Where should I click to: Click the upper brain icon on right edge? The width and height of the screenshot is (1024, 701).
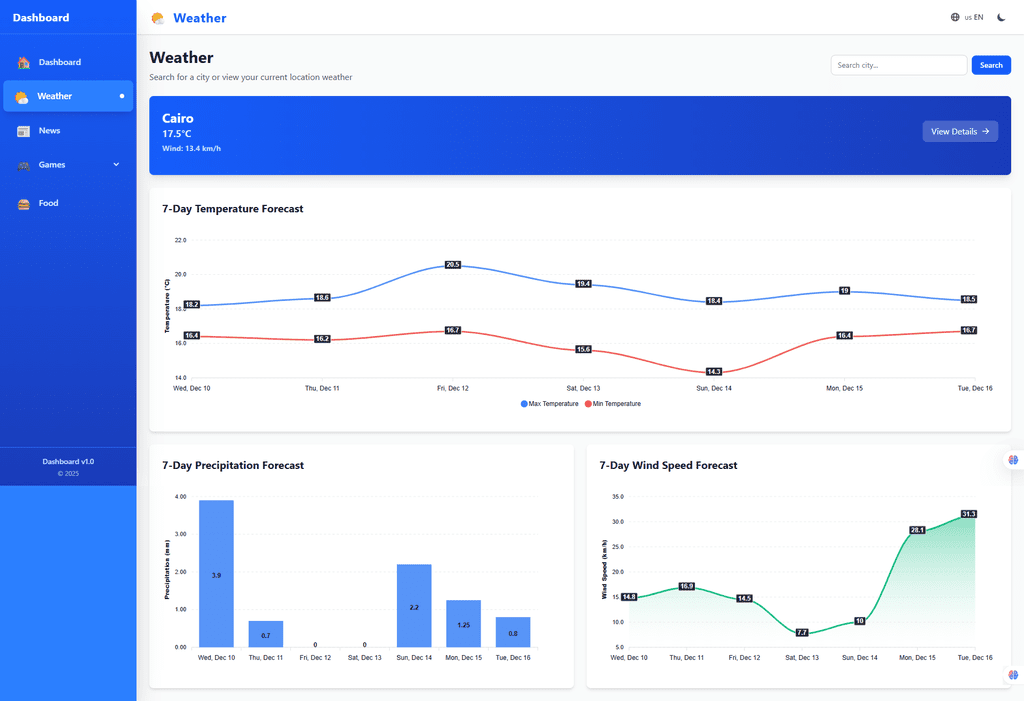pos(1013,460)
